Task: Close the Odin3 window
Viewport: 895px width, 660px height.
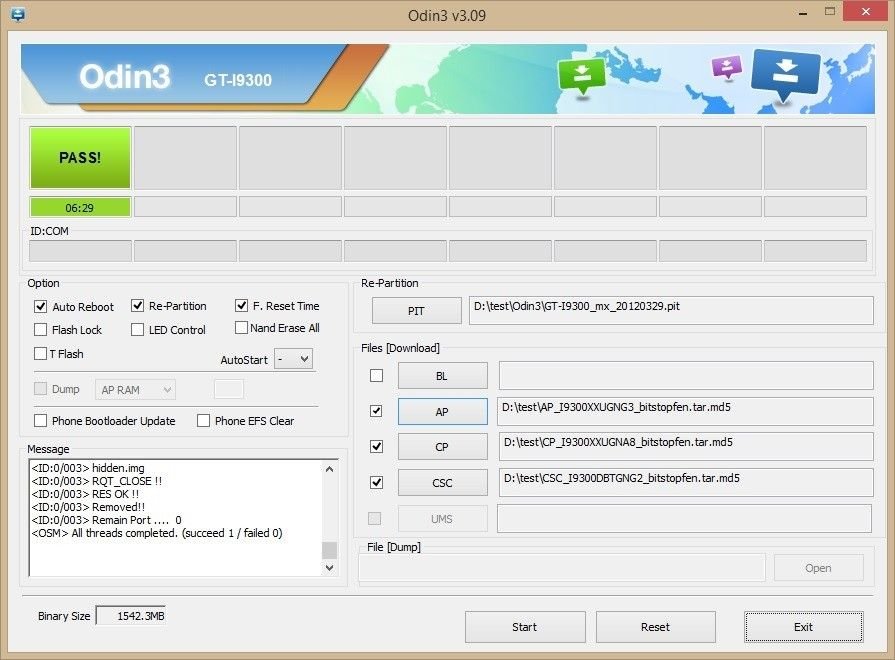Action: [866, 11]
